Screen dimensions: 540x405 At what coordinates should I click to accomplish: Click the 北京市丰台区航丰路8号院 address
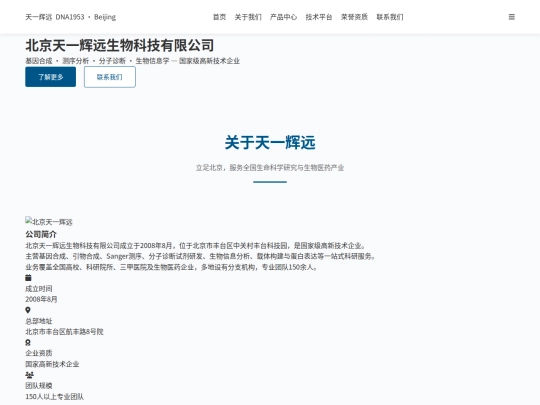pyautogui.click(x=64, y=332)
